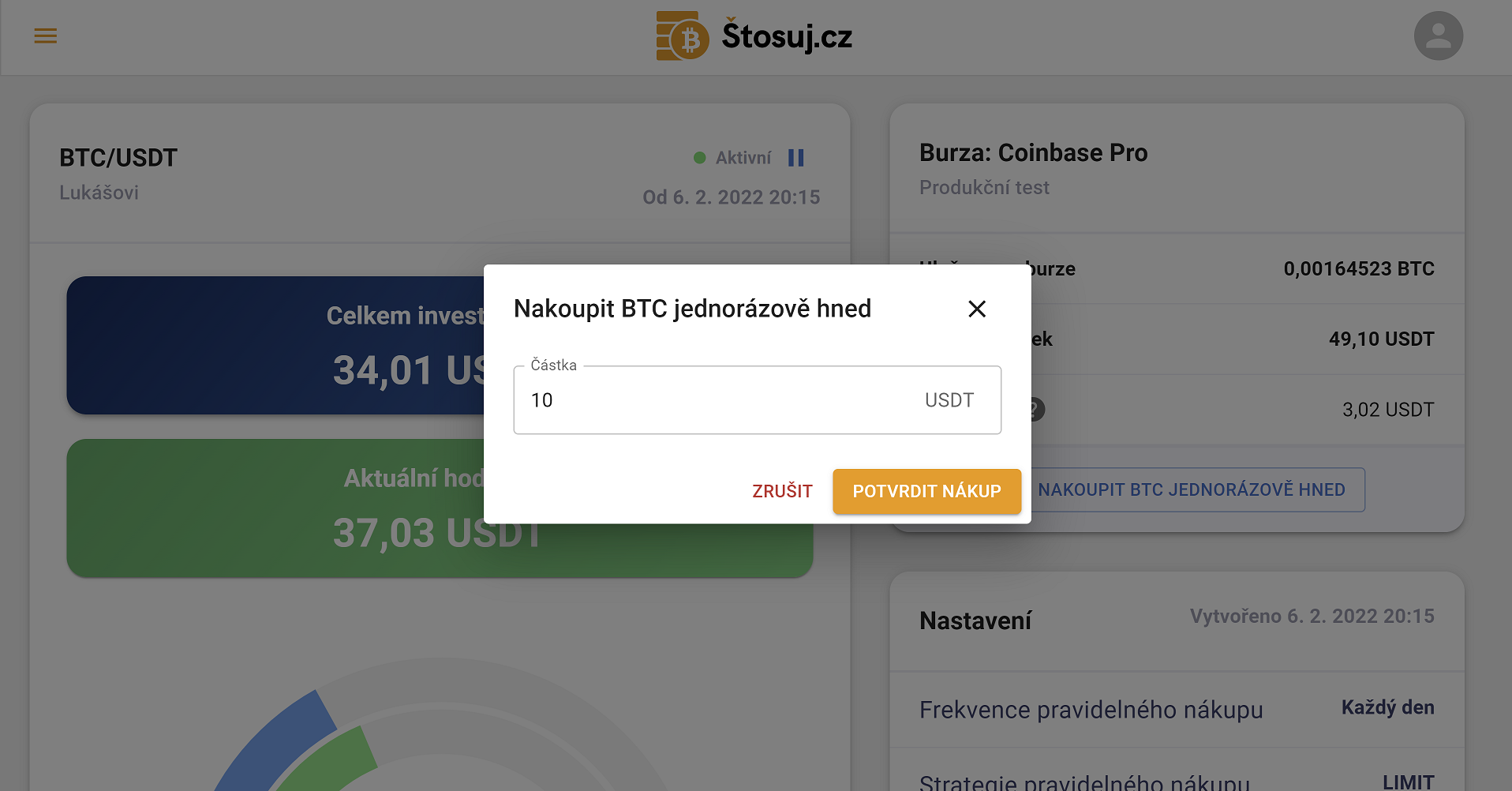This screenshot has height=791, width=1512.
Task: Open Frekvence pravidelného nákupu setting row
Action: pos(1176,709)
